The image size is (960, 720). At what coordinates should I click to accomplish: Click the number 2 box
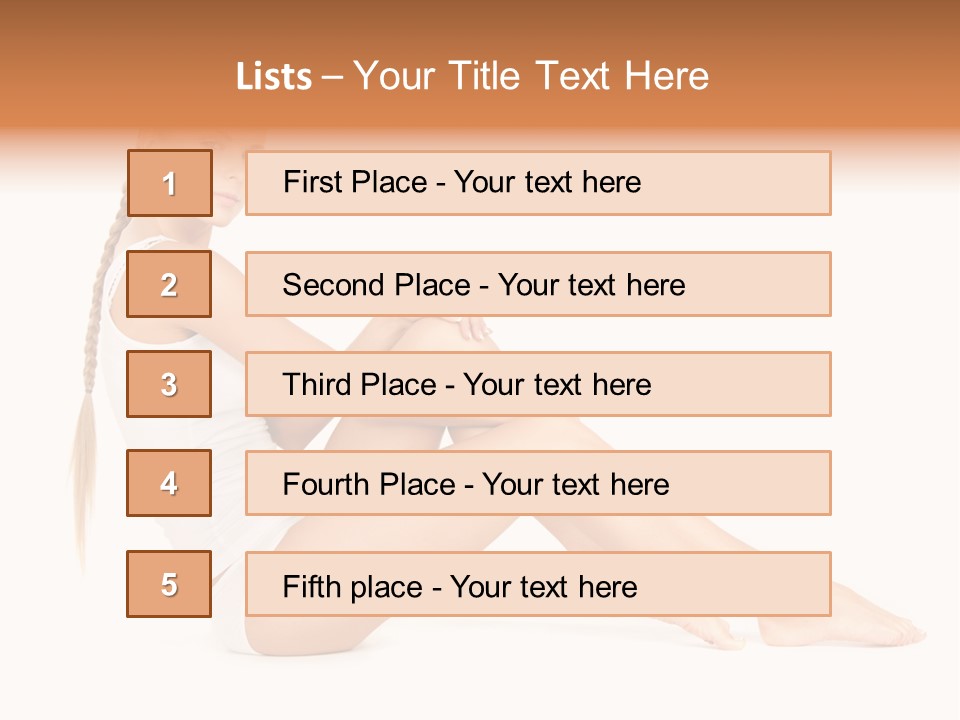169,284
